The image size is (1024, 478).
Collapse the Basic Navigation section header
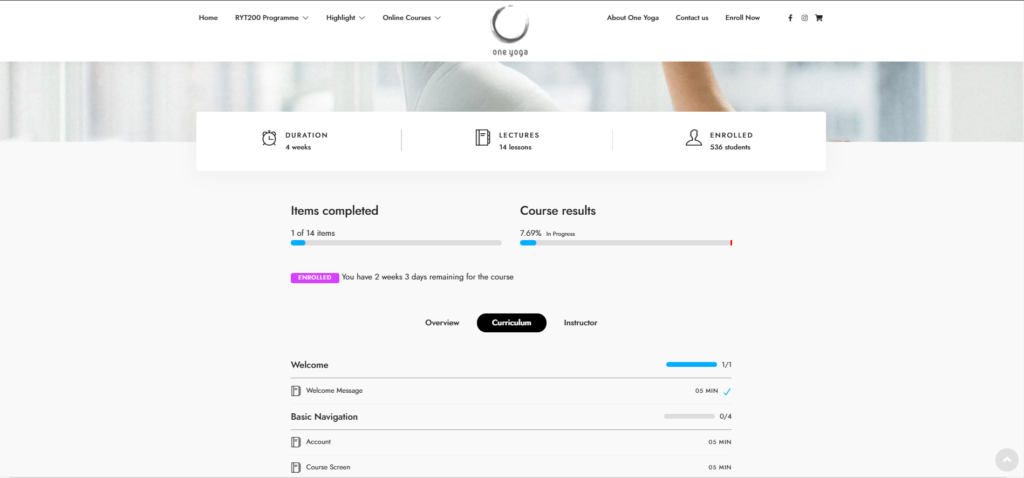coord(511,417)
